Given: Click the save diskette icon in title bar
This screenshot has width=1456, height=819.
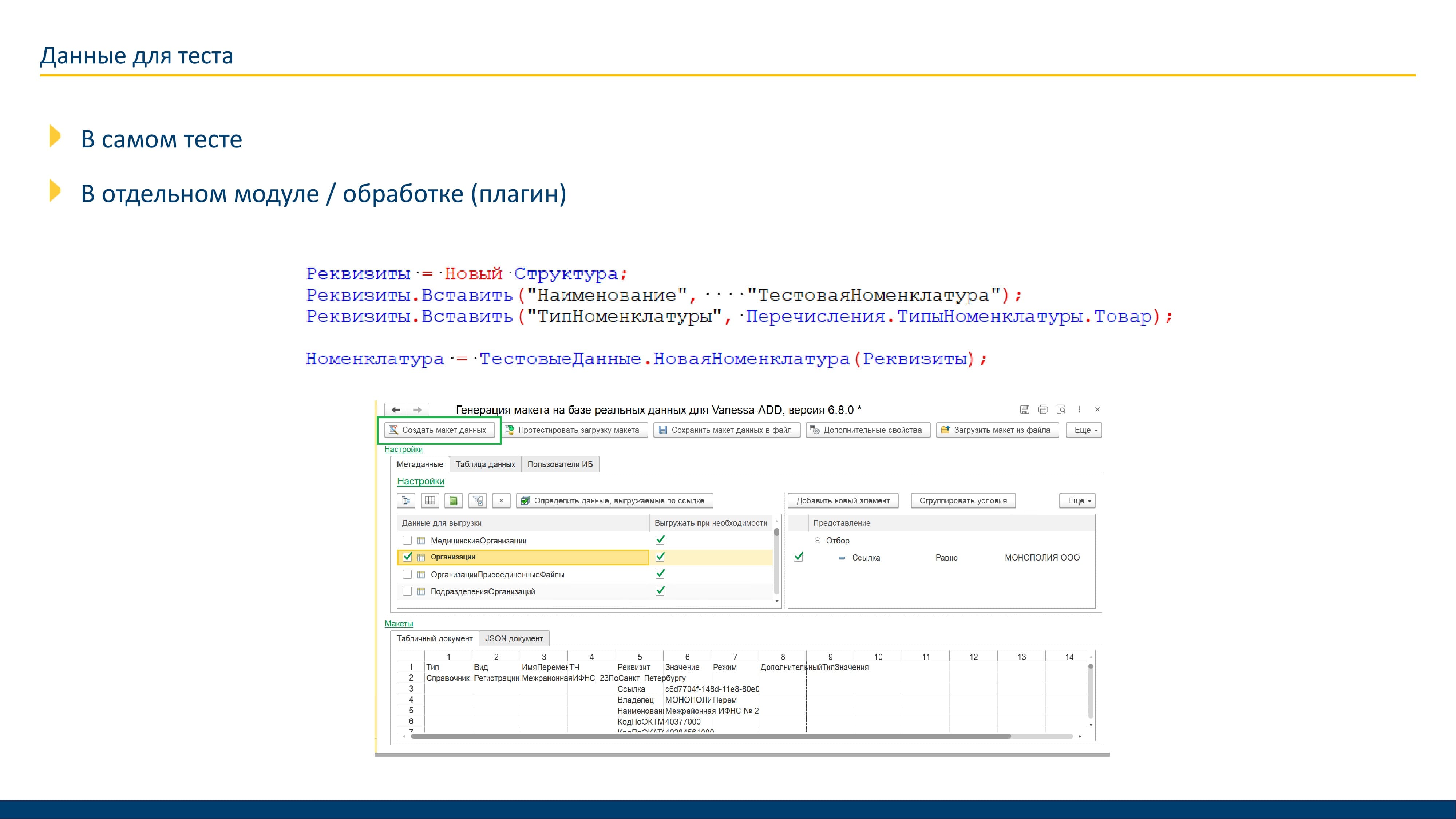Looking at the screenshot, I should (1025, 409).
